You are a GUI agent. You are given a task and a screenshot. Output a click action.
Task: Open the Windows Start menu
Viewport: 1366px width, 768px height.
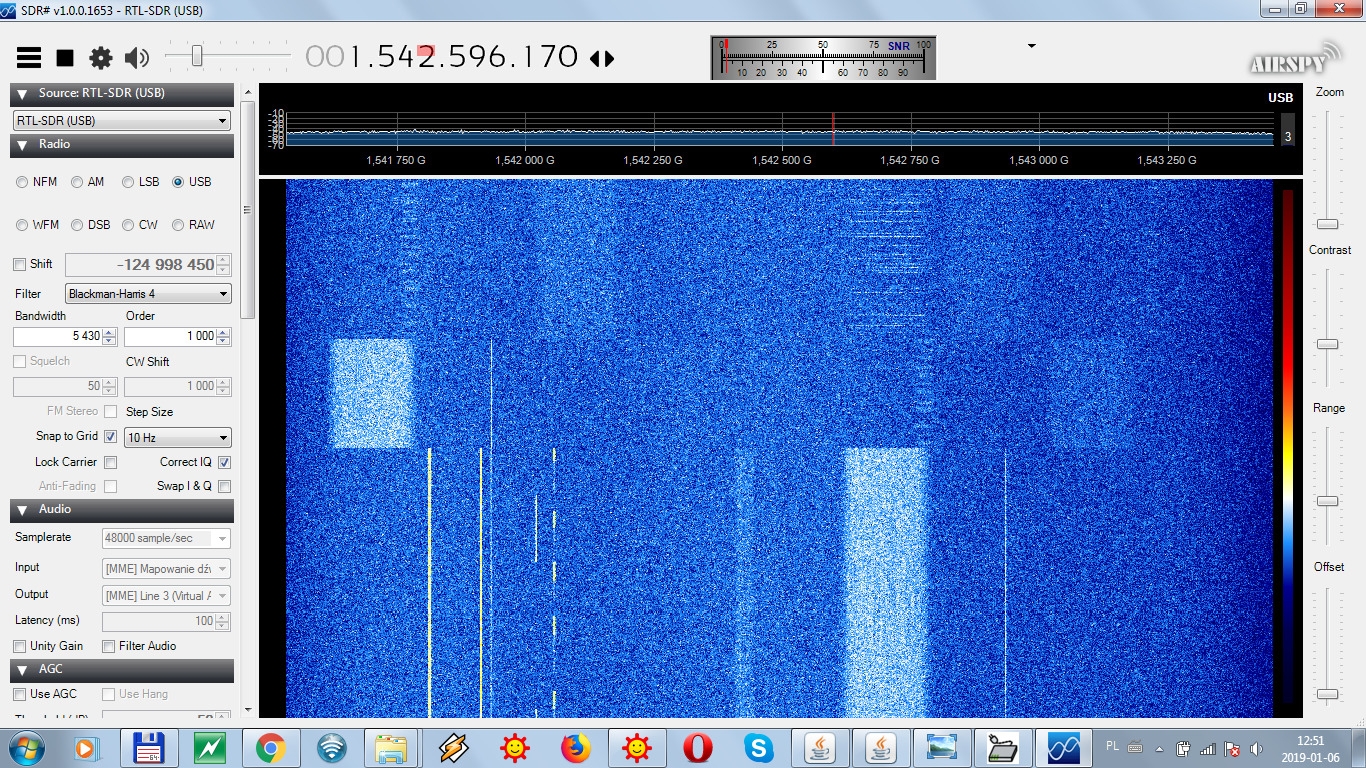[27, 748]
